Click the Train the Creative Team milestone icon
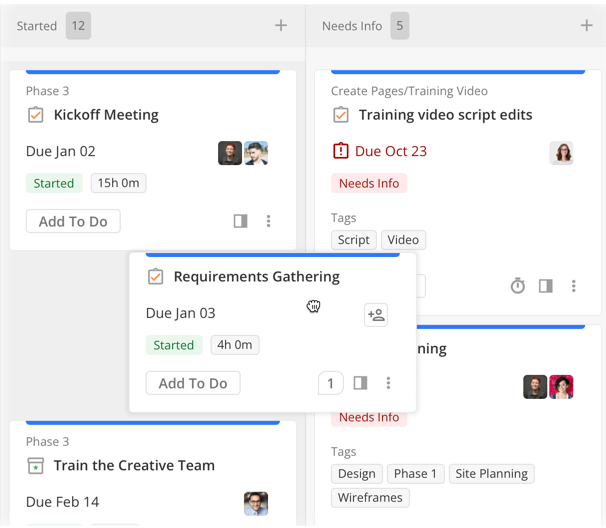 click(x=36, y=466)
